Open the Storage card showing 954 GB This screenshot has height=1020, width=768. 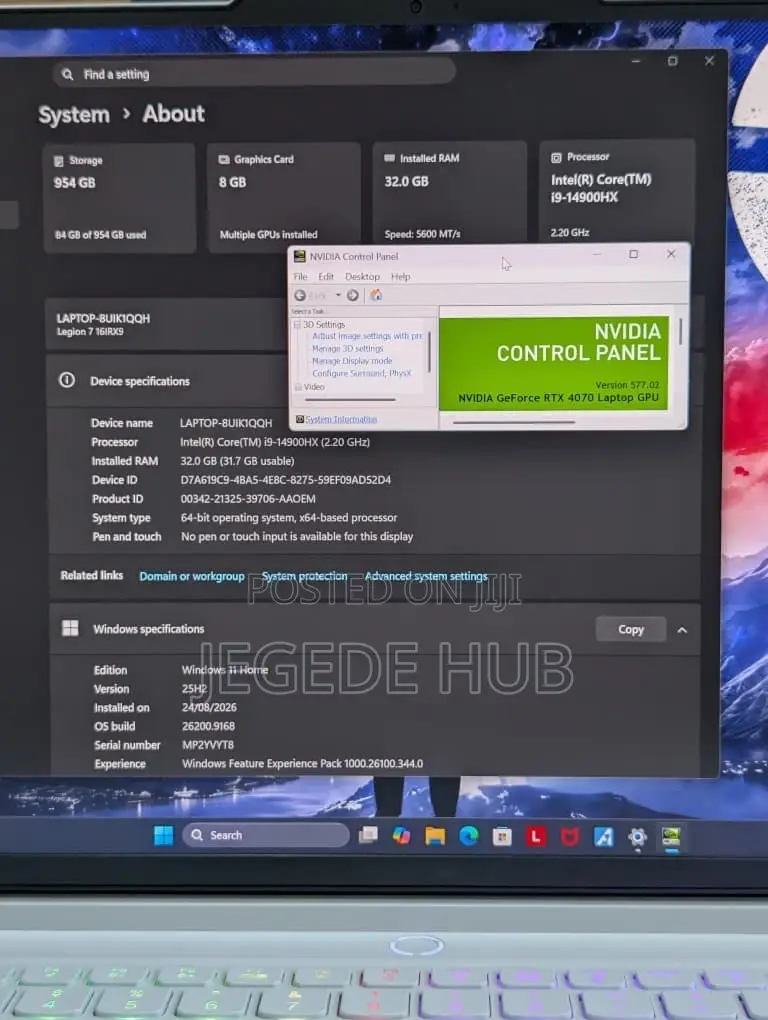tap(120, 198)
